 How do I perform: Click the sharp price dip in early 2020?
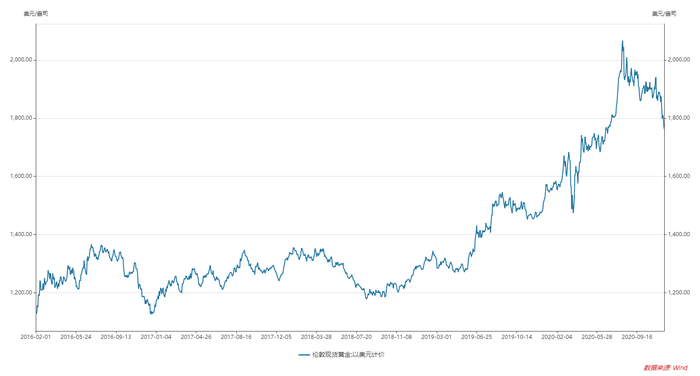click(573, 212)
